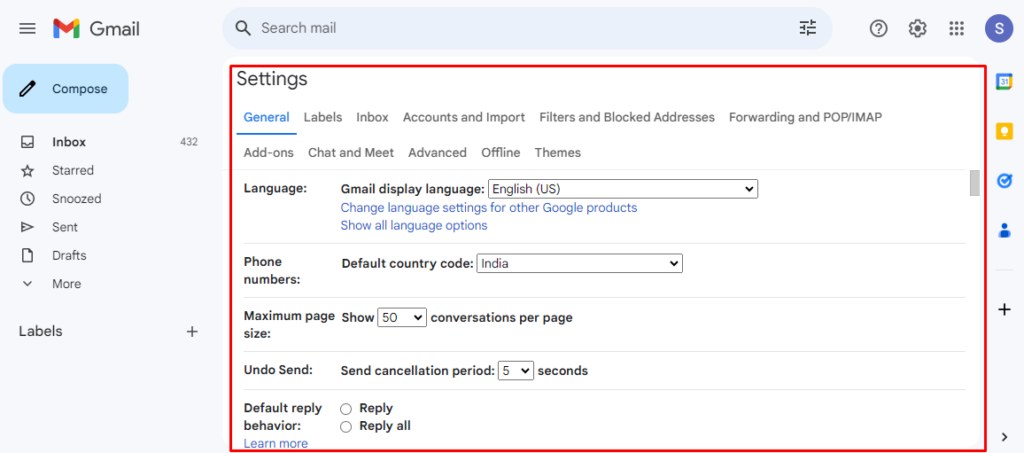Get add-ons plus icon in side panel

1004,310
